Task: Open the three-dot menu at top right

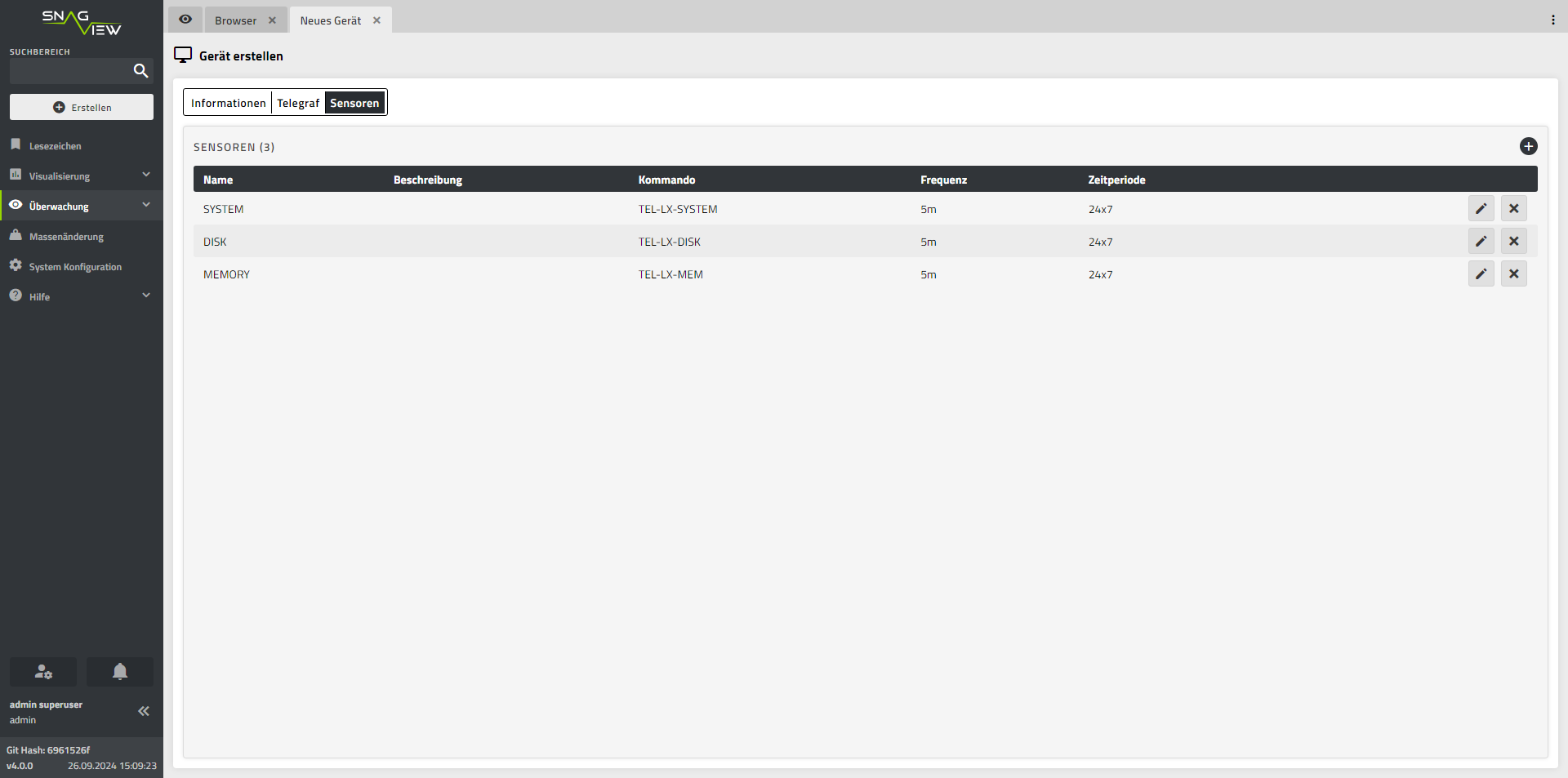Action: pyautogui.click(x=1552, y=20)
